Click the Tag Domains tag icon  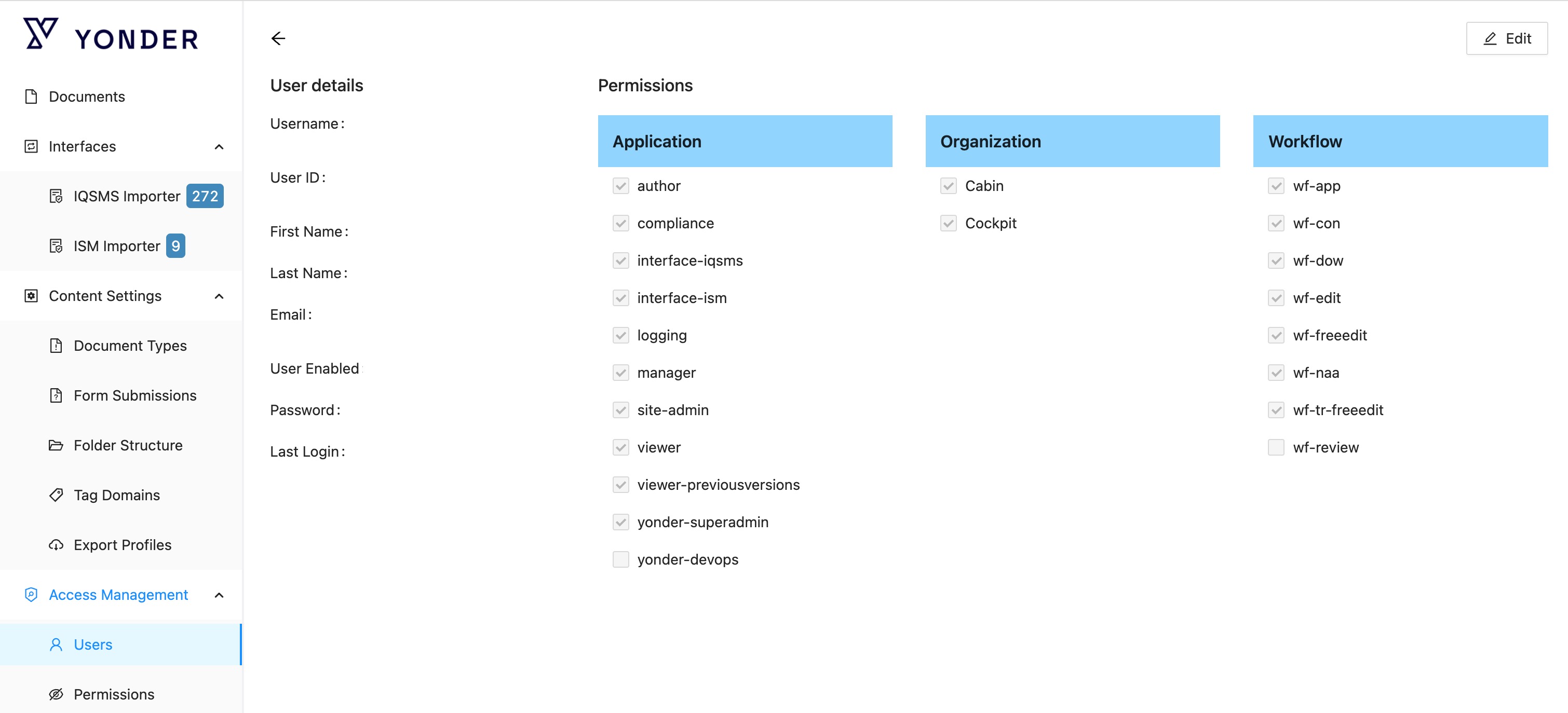pyautogui.click(x=56, y=495)
